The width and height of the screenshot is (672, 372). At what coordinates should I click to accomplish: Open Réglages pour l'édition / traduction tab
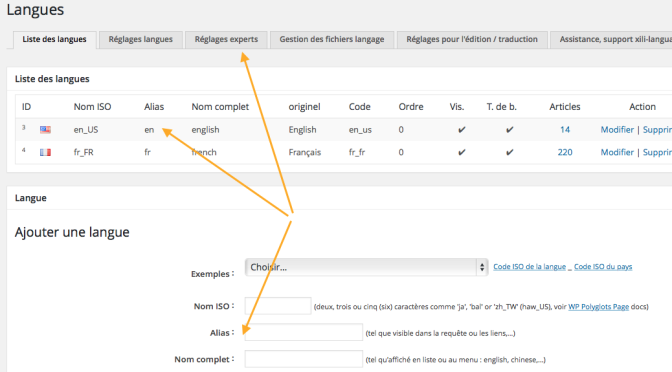click(472, 39)
